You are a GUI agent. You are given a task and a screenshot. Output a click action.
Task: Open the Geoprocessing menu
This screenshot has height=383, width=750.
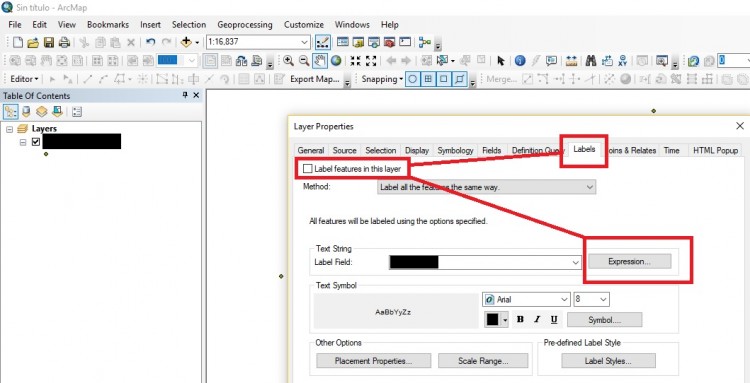244,24
